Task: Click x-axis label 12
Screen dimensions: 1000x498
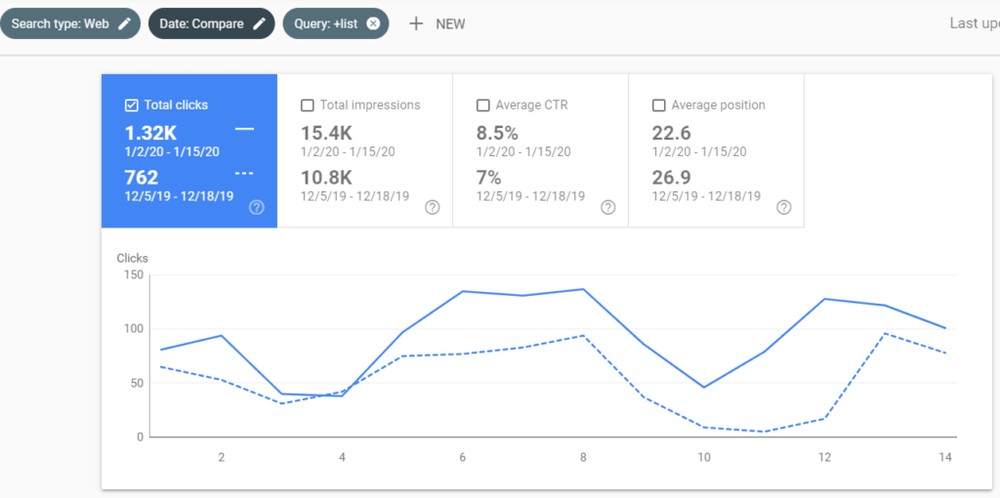Action: tap(825, 457)
